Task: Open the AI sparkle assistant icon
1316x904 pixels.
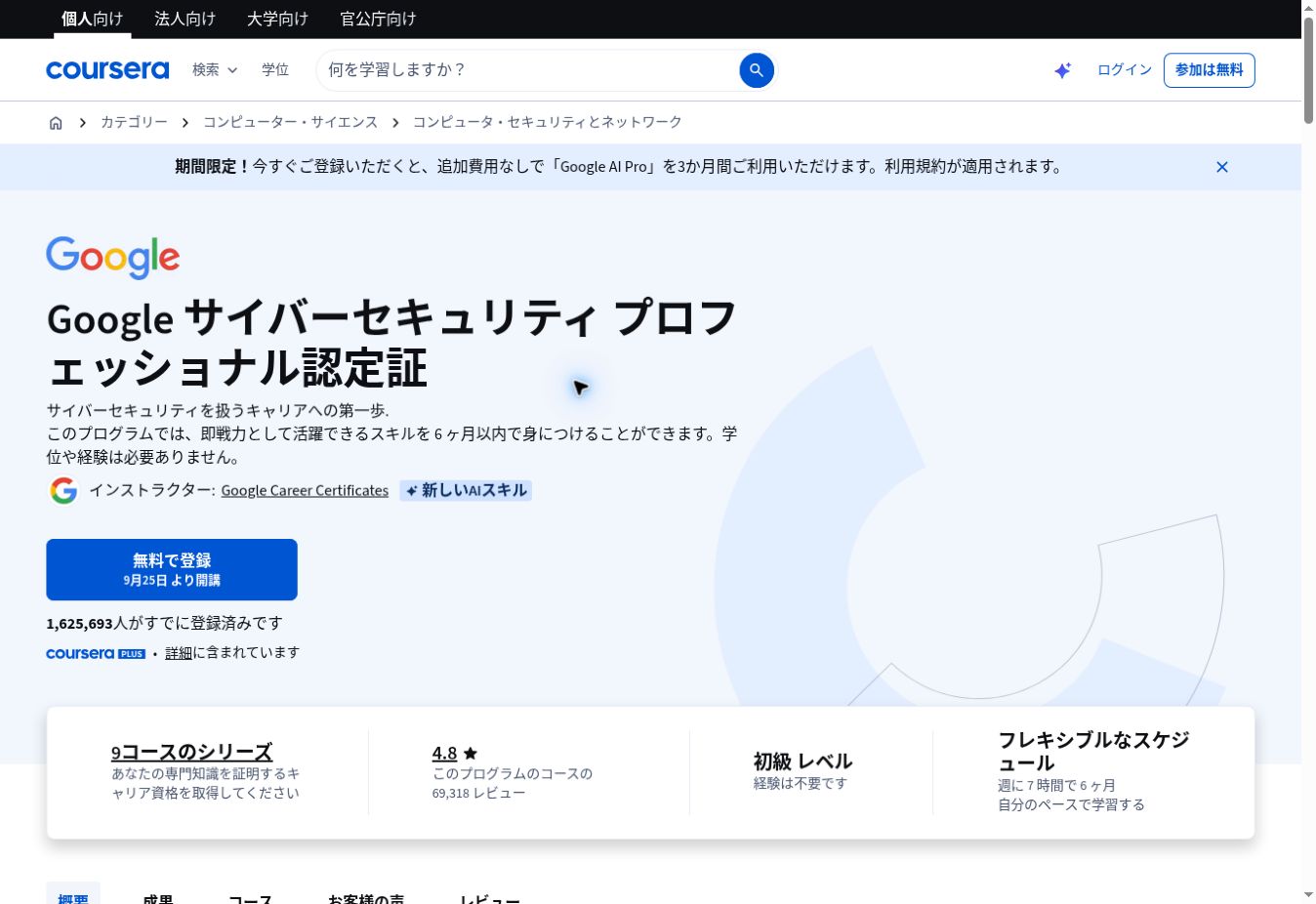Action: [1063, 70]
